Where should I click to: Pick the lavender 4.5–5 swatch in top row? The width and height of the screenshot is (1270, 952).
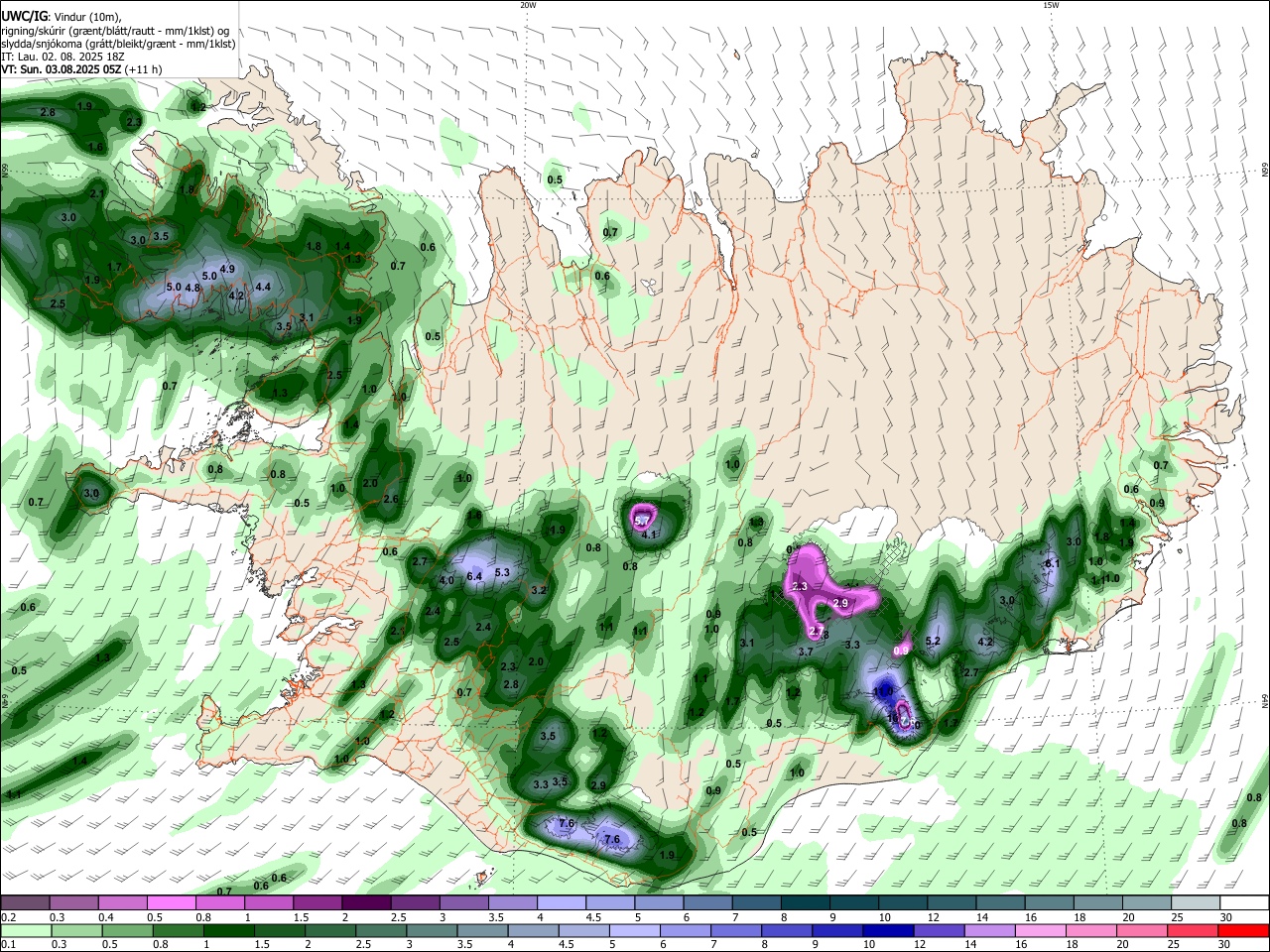609,902
